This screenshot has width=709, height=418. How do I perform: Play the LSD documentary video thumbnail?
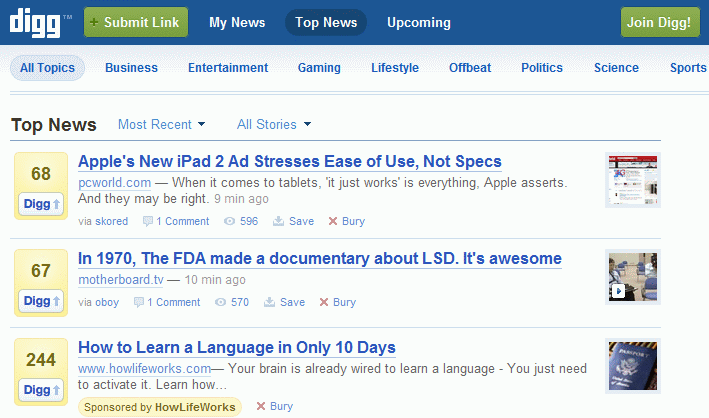633,277
